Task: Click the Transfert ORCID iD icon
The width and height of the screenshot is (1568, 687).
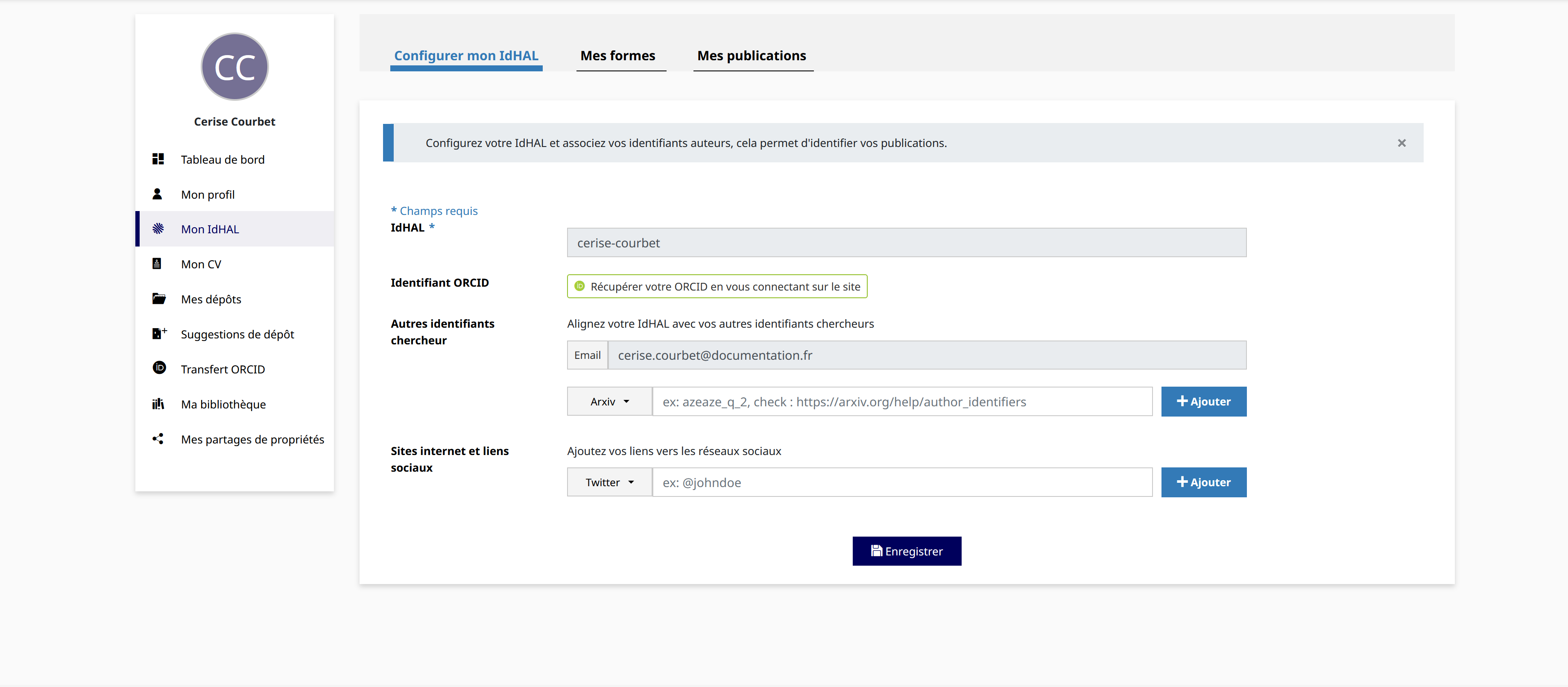Action: [x=159, y=368]
